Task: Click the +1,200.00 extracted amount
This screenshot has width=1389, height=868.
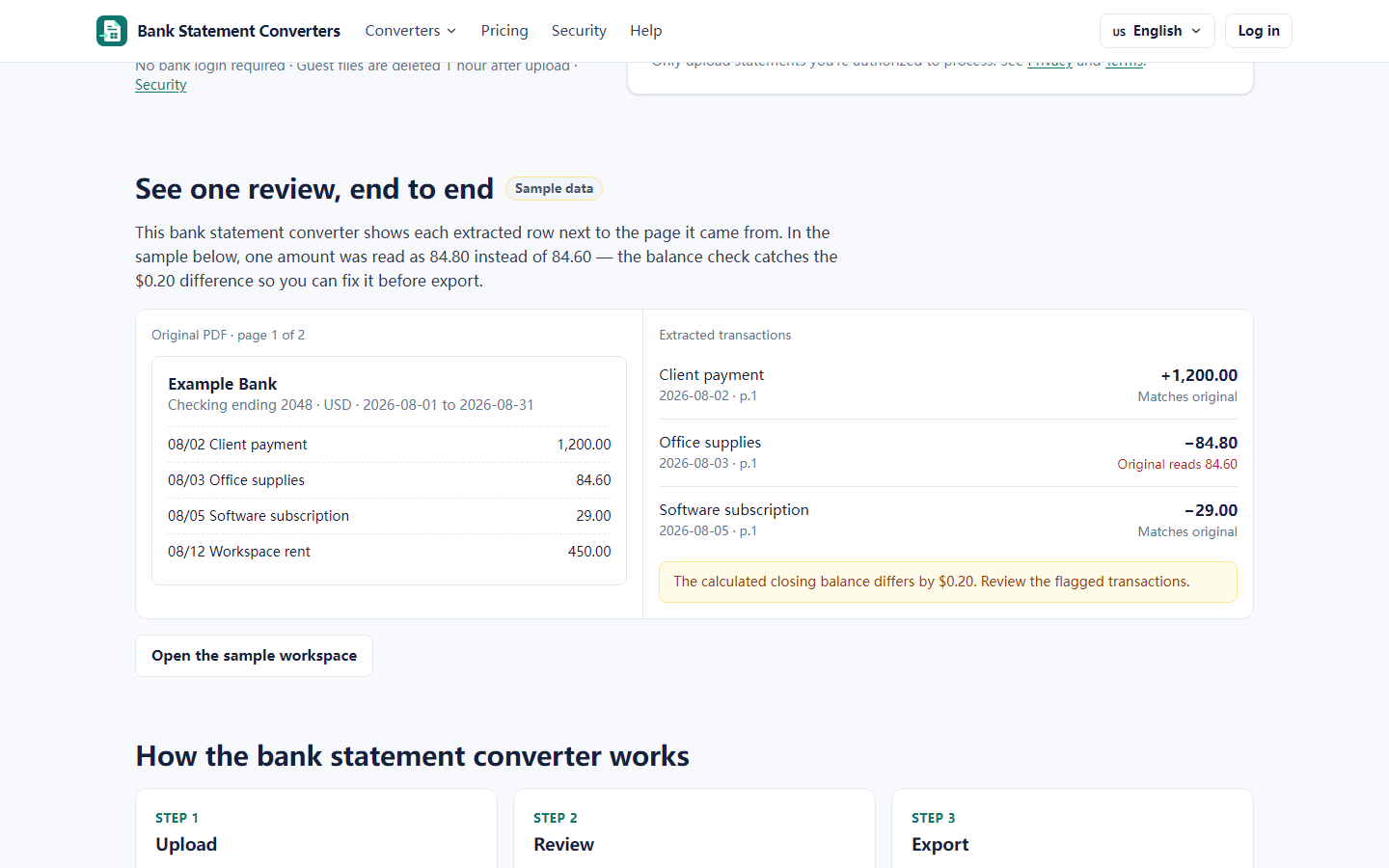Action: (1199, 375)
